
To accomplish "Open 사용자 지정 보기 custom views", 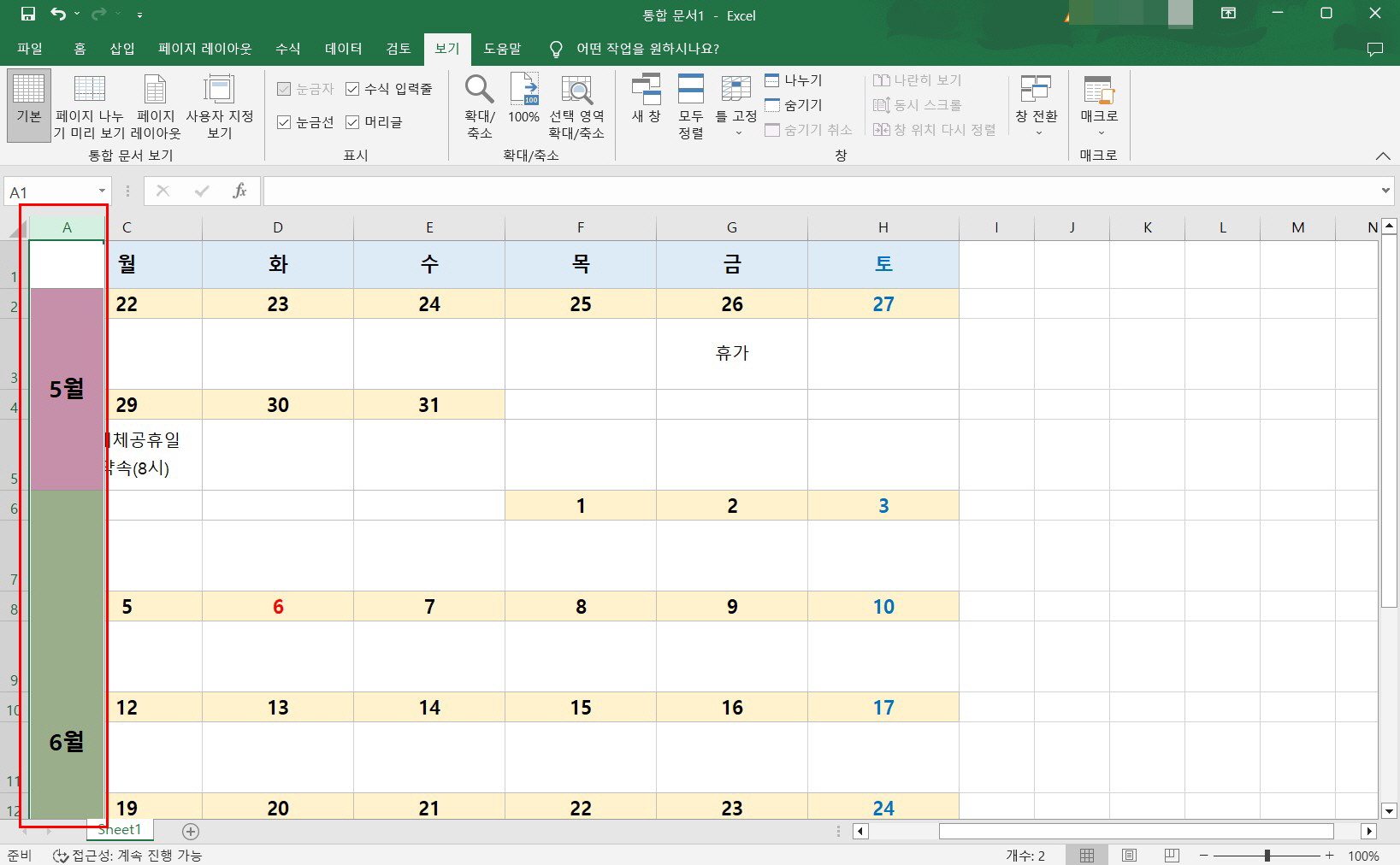I will click(x=220, y=107).
